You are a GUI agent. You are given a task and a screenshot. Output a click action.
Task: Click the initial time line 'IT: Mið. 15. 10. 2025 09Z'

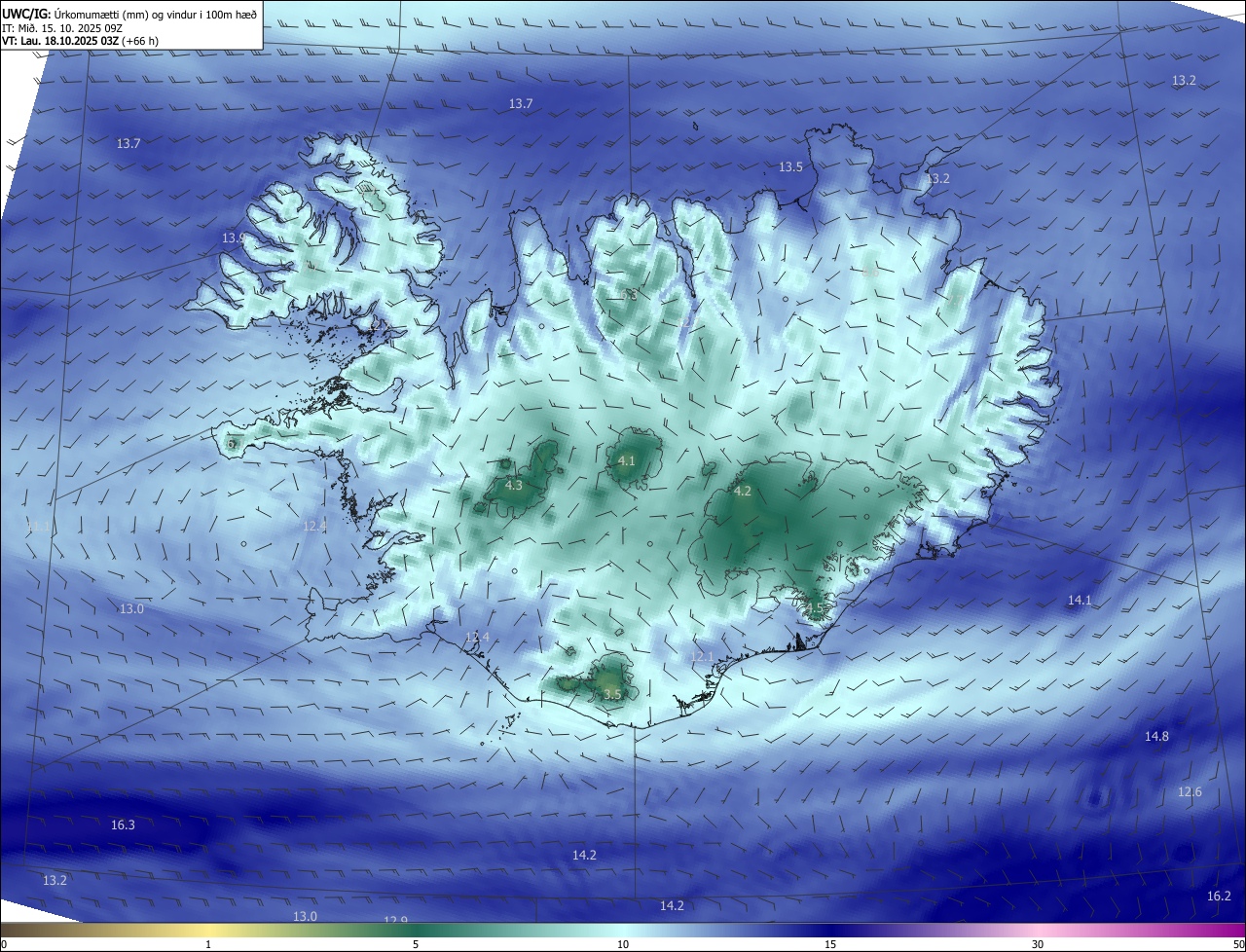click(x=61, y=28)
